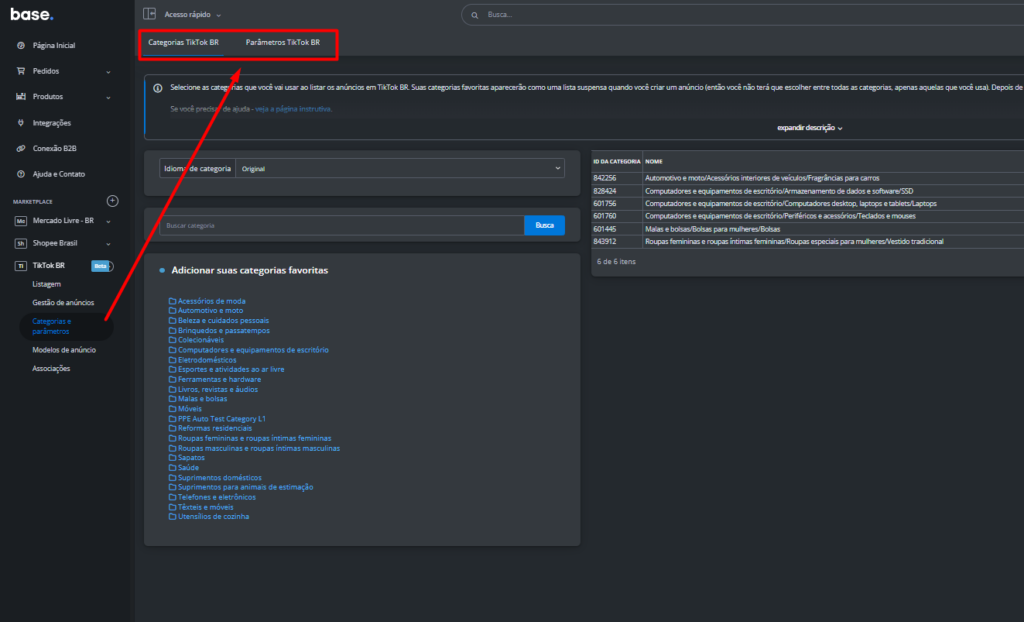Open Gestão de anúncios menu item
This screenshot has height=622, width=1024.
(x=63, y=303)
